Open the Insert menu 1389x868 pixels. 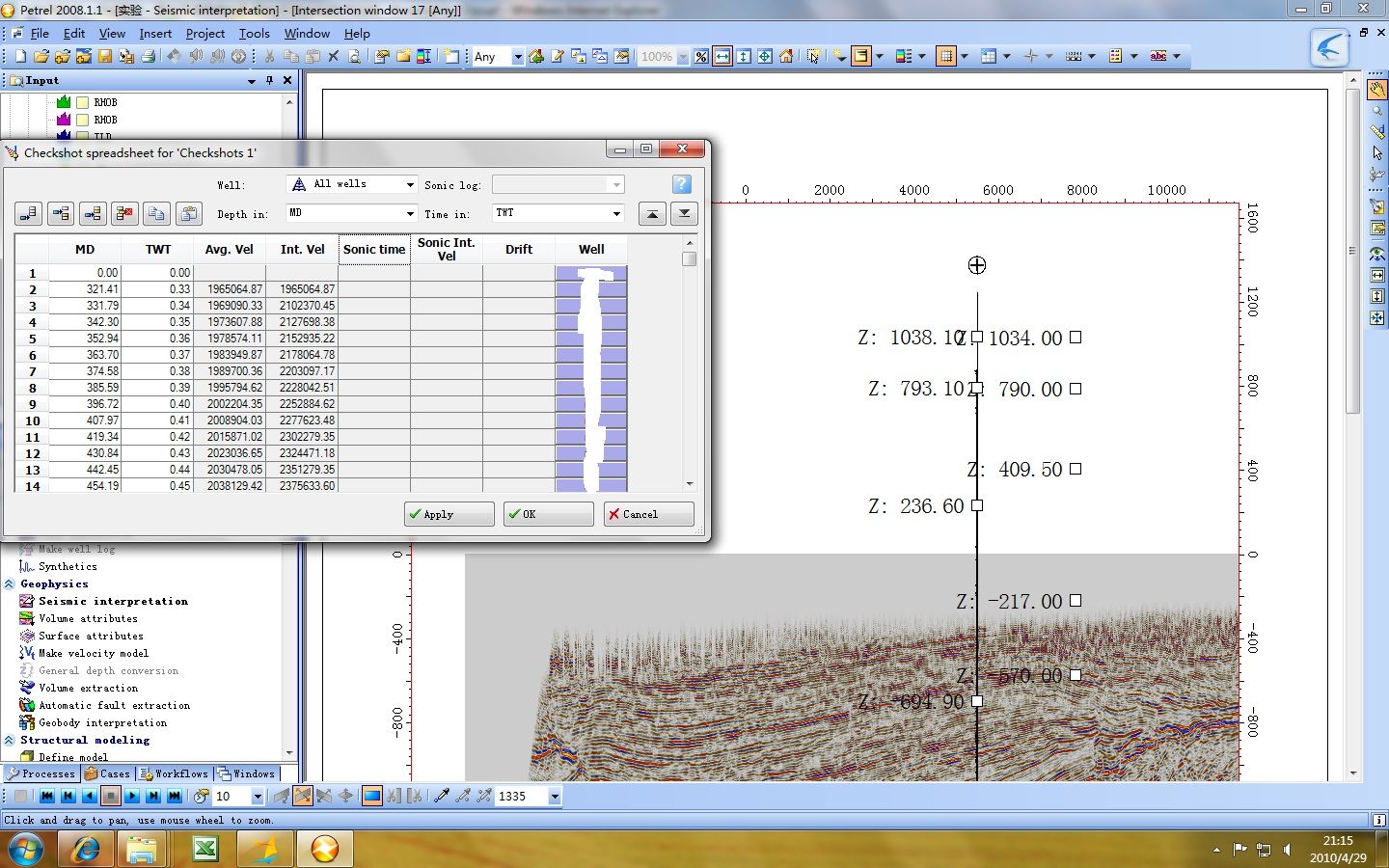coord(155,33)
